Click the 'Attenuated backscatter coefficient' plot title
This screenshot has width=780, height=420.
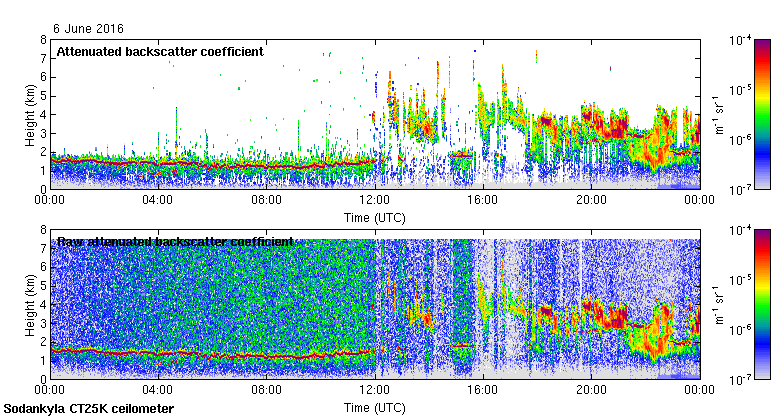point(160,52)
